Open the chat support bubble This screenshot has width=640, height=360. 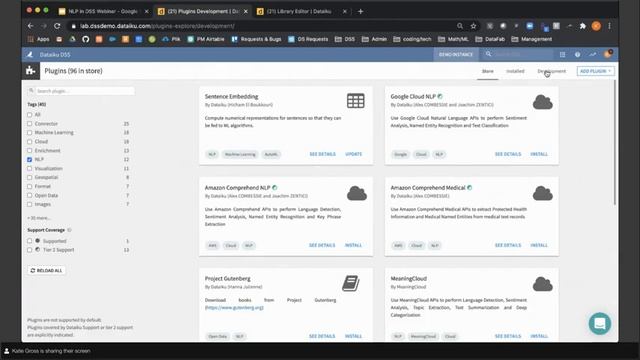coord(600,323)
